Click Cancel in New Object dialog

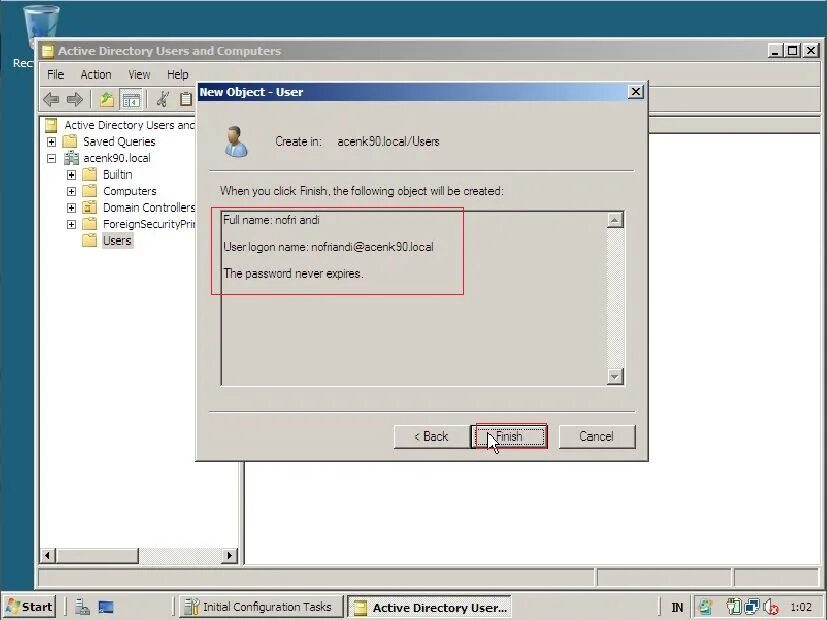597,437
